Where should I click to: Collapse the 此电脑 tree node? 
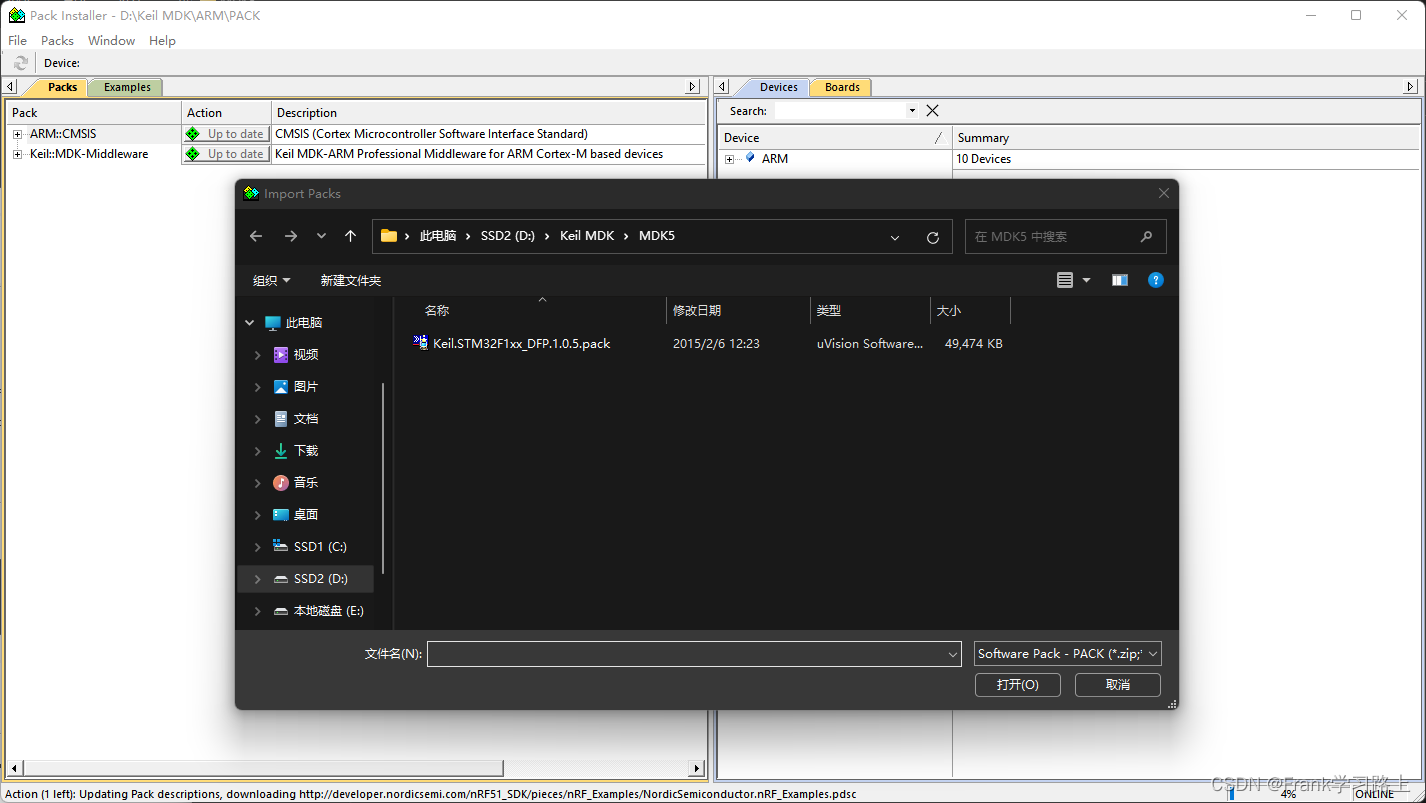[x=250, y=323]
